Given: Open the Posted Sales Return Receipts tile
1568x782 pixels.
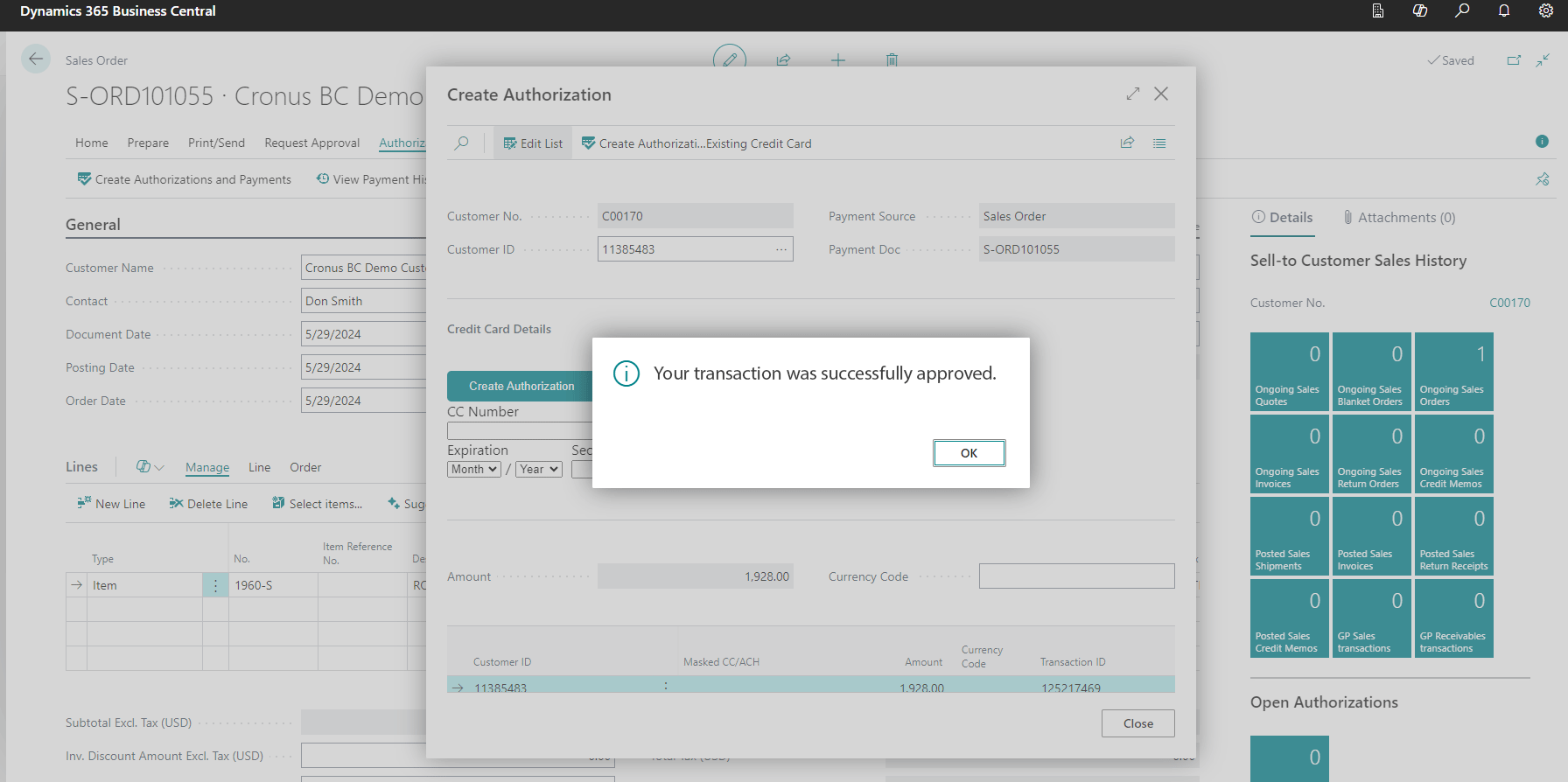Looking at the screenshot, I should tap(1453, 536).
